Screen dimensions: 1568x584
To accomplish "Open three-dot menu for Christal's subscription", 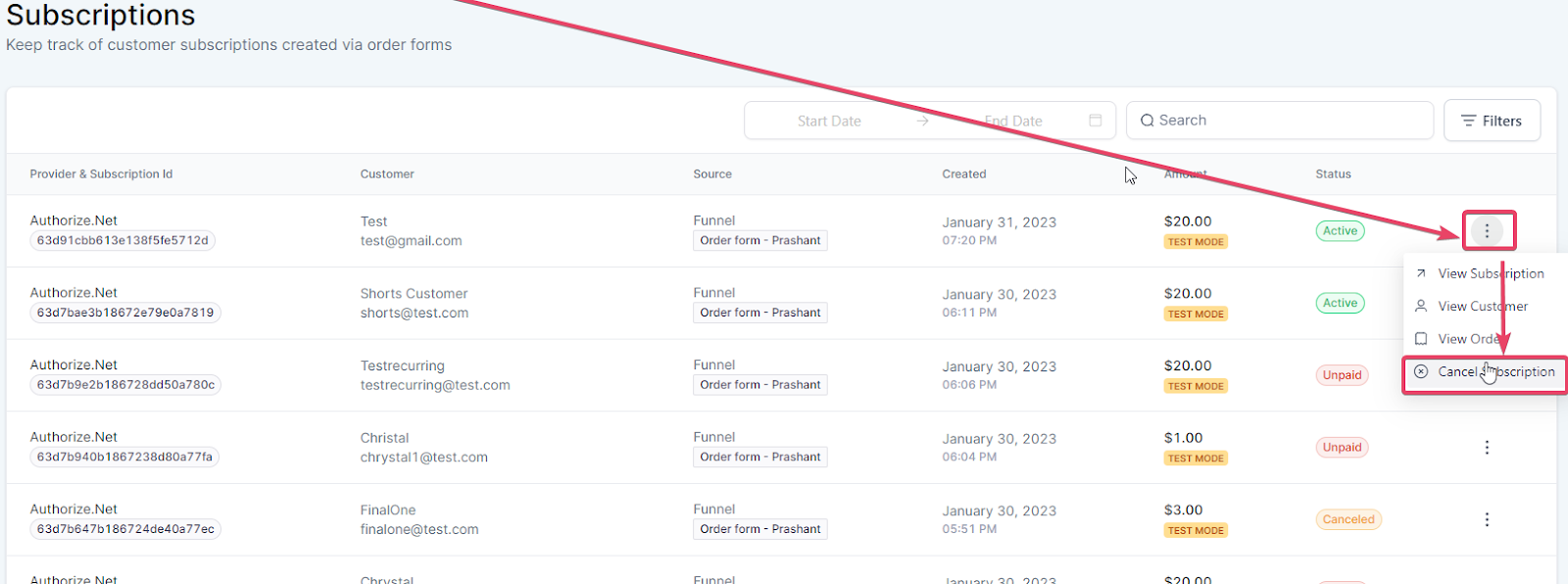I will click(x=1487, y=448).
